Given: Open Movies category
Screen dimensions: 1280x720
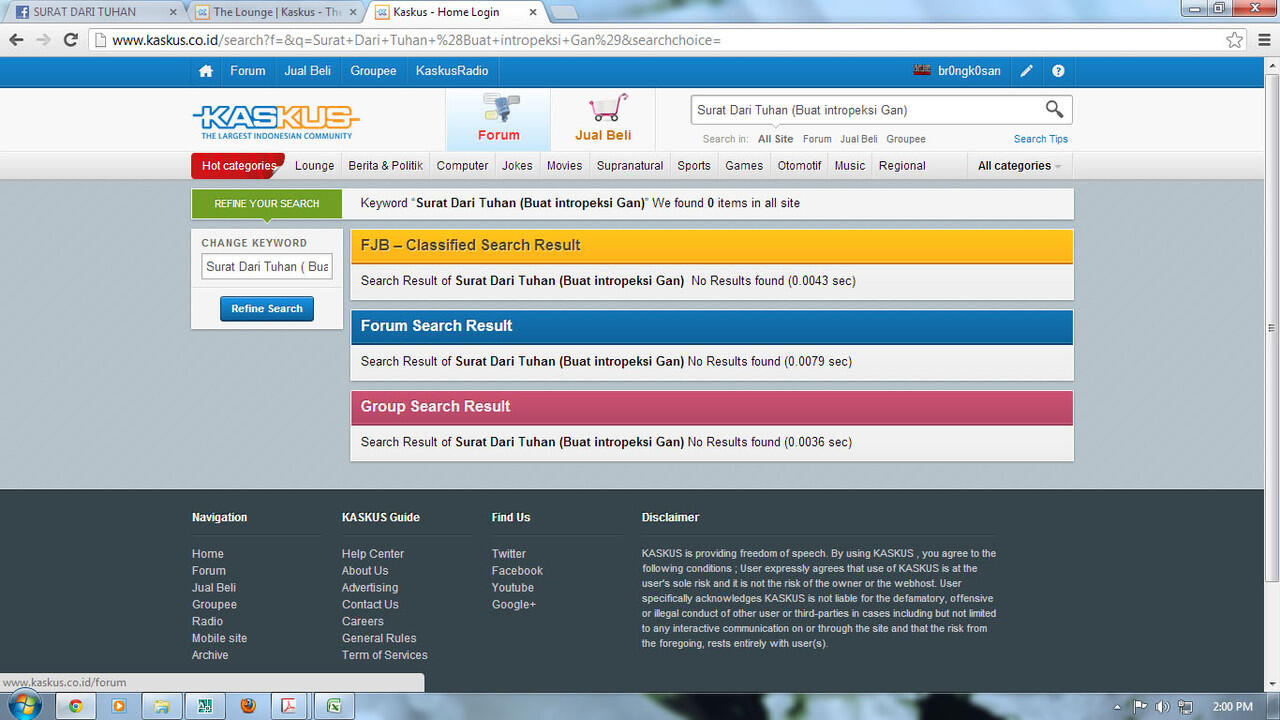Looking at the screenshot, I should click(564, 166).
